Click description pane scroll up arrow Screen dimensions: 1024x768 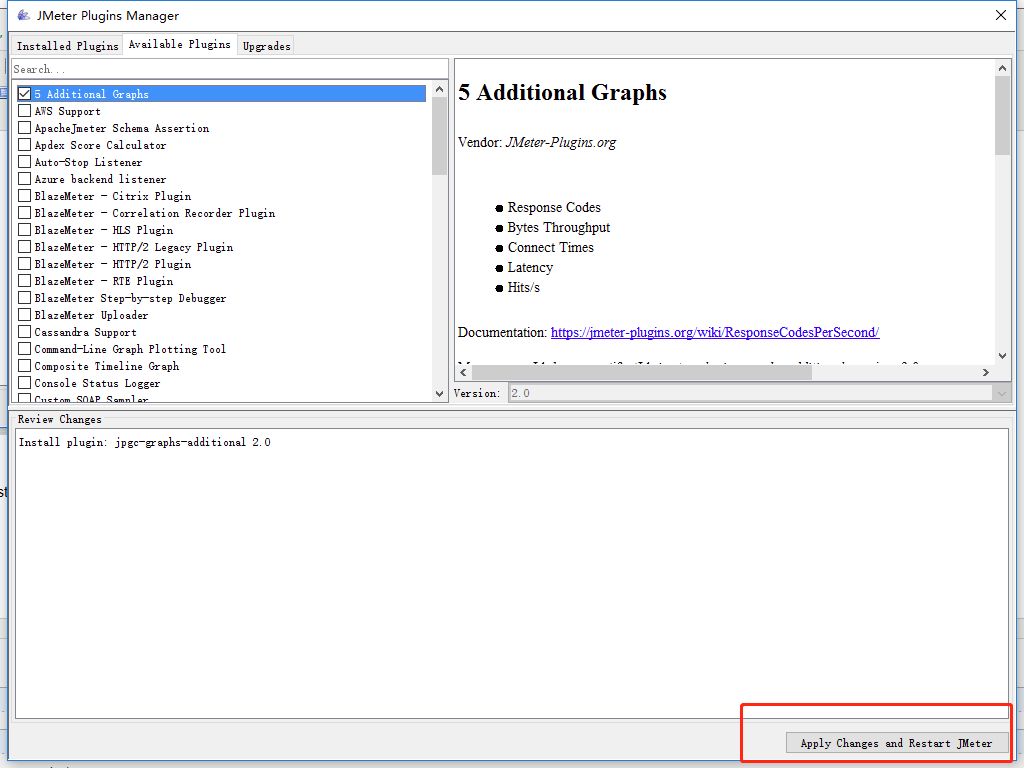tap(1002, 67)
